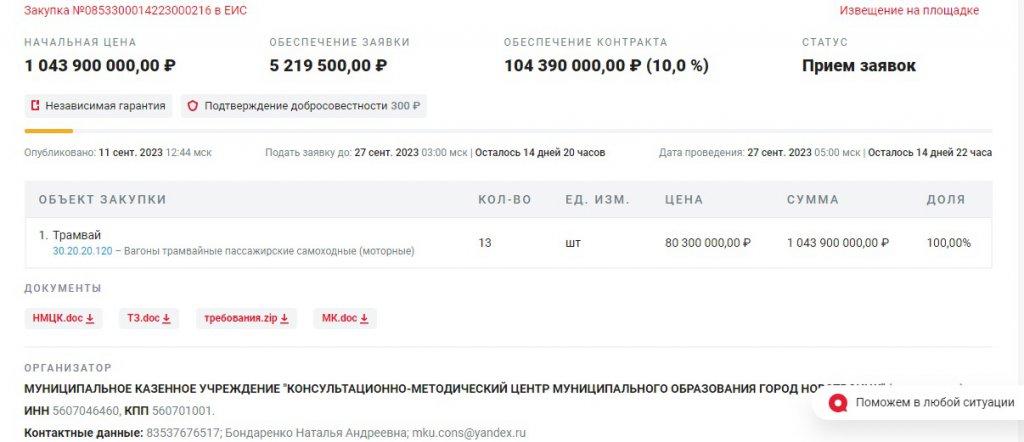Viewport: 1024px width, 442px height.
Task: Click download arrow on МК.doc
Action: [364, 319]
